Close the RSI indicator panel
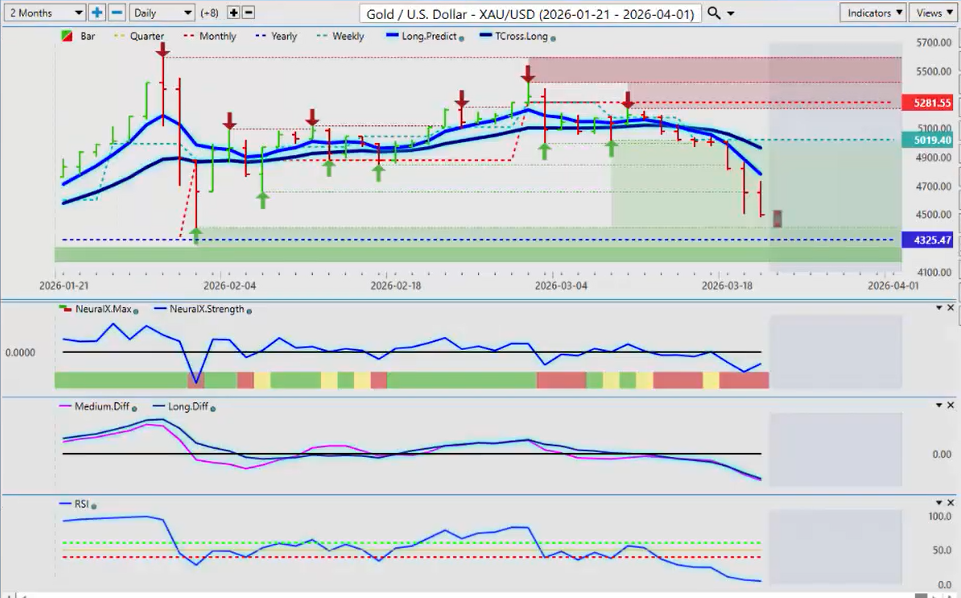 951,504
